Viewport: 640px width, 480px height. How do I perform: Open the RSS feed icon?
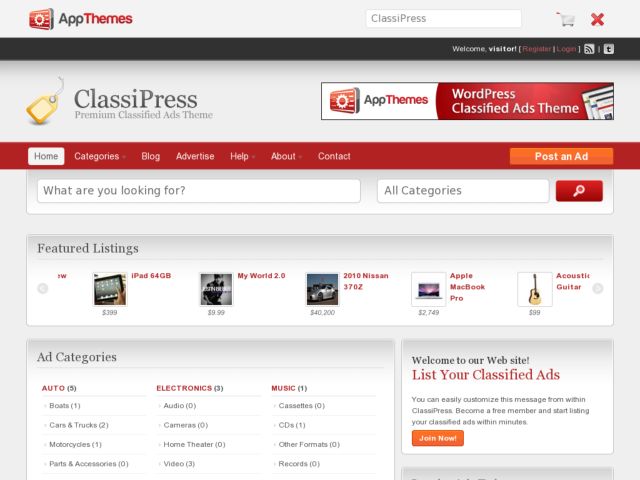(589, 49)
